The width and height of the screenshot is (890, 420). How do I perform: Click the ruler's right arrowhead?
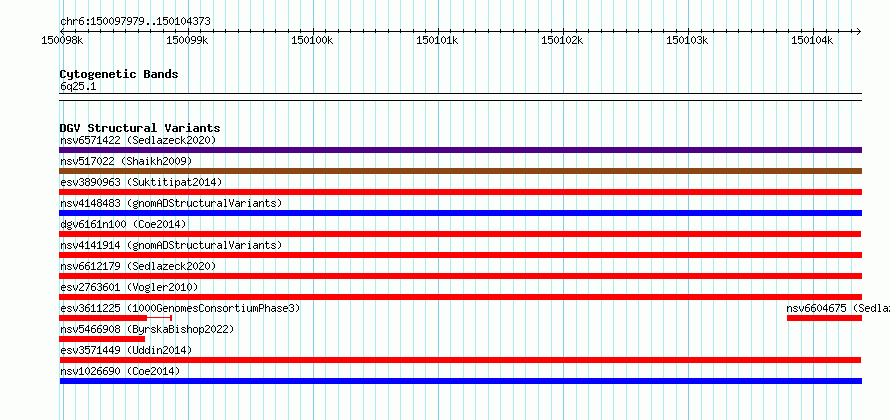point(858,31)
